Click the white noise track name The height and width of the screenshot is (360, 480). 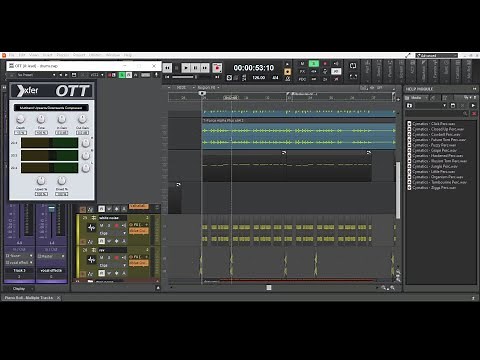coord(112,218)
